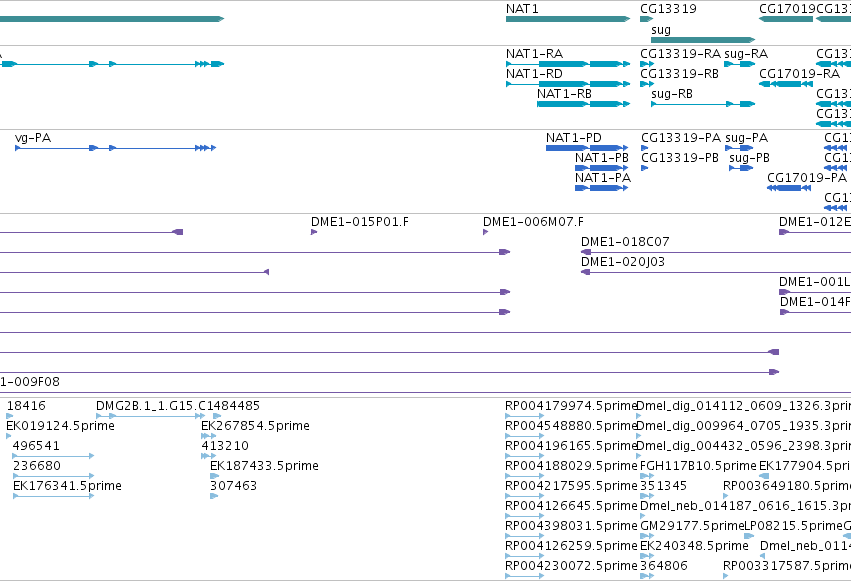Select the CG13319-PA feature

(645, 148)
